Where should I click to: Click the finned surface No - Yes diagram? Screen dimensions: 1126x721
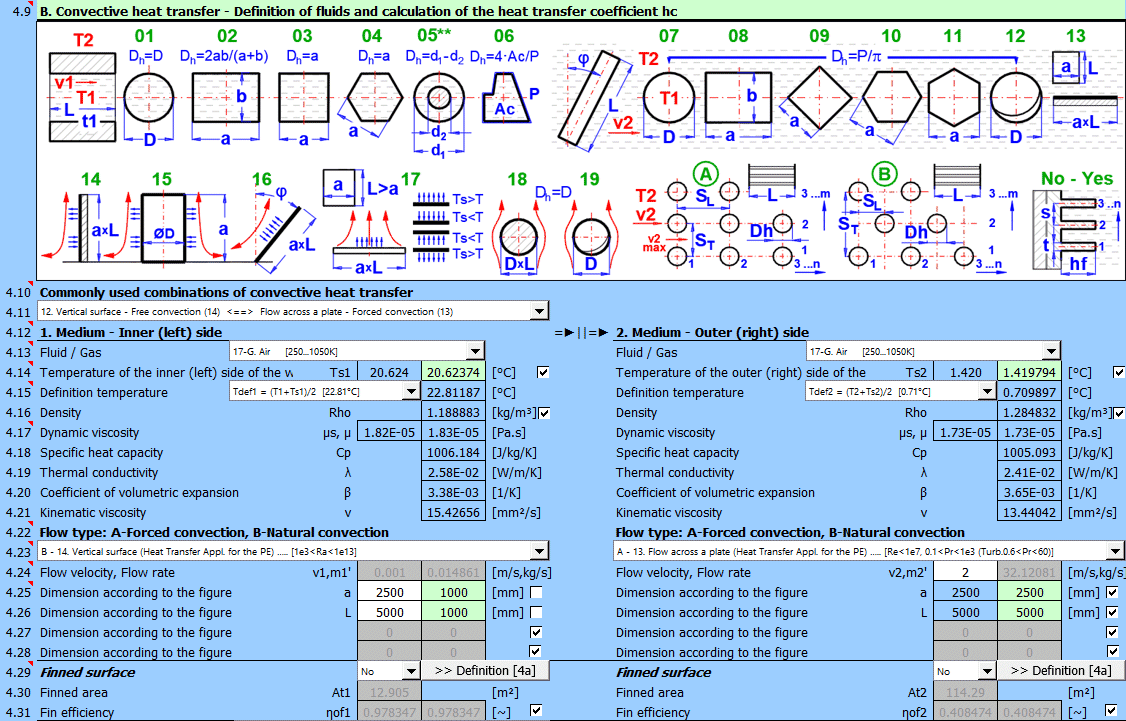[x=1075, y=225]
